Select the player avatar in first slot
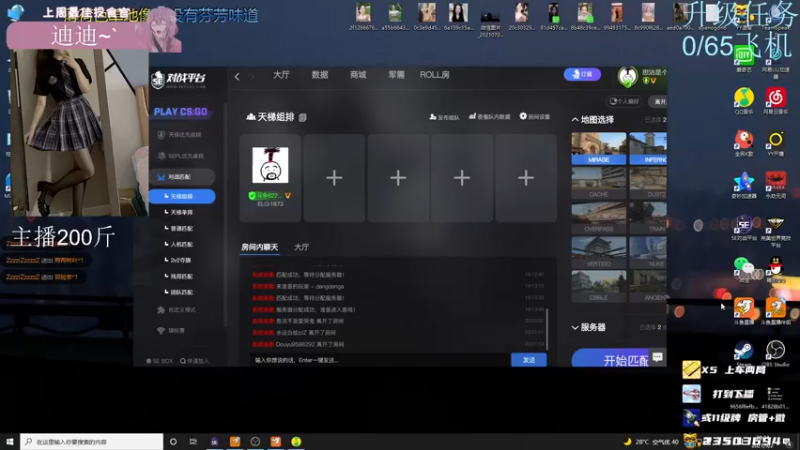800x450 pixels. [x=270, y=165]
